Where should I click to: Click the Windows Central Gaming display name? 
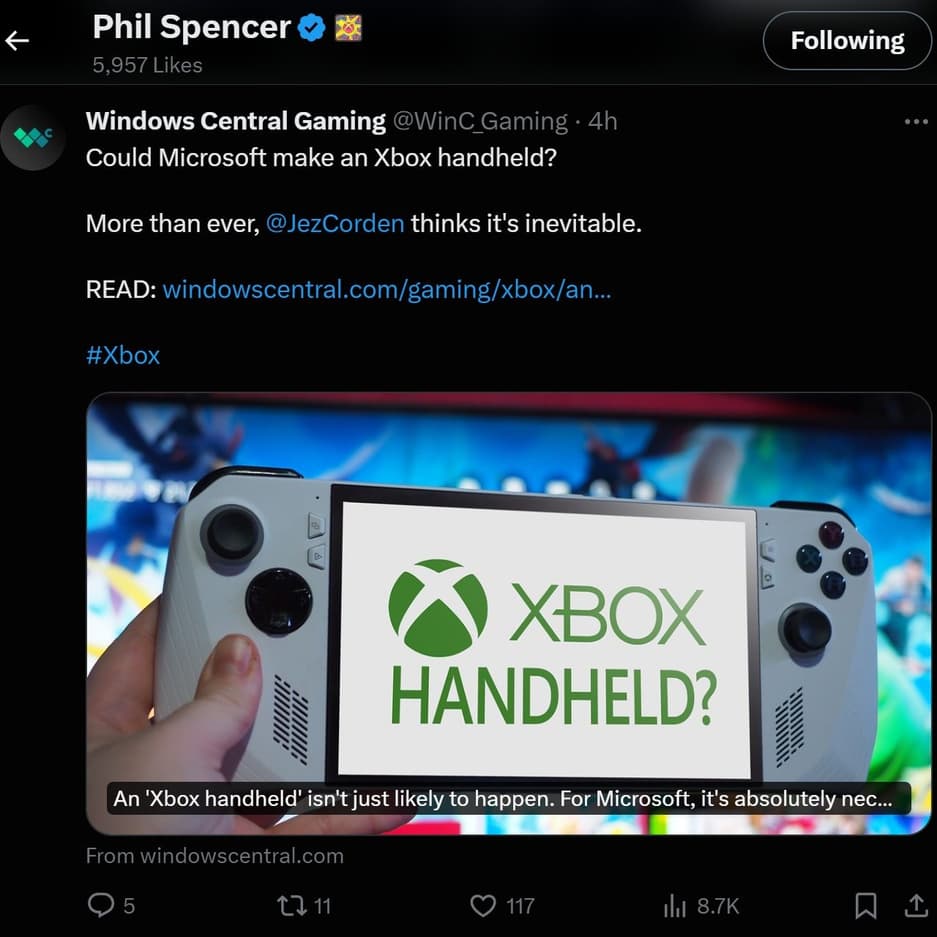(236, 121)
